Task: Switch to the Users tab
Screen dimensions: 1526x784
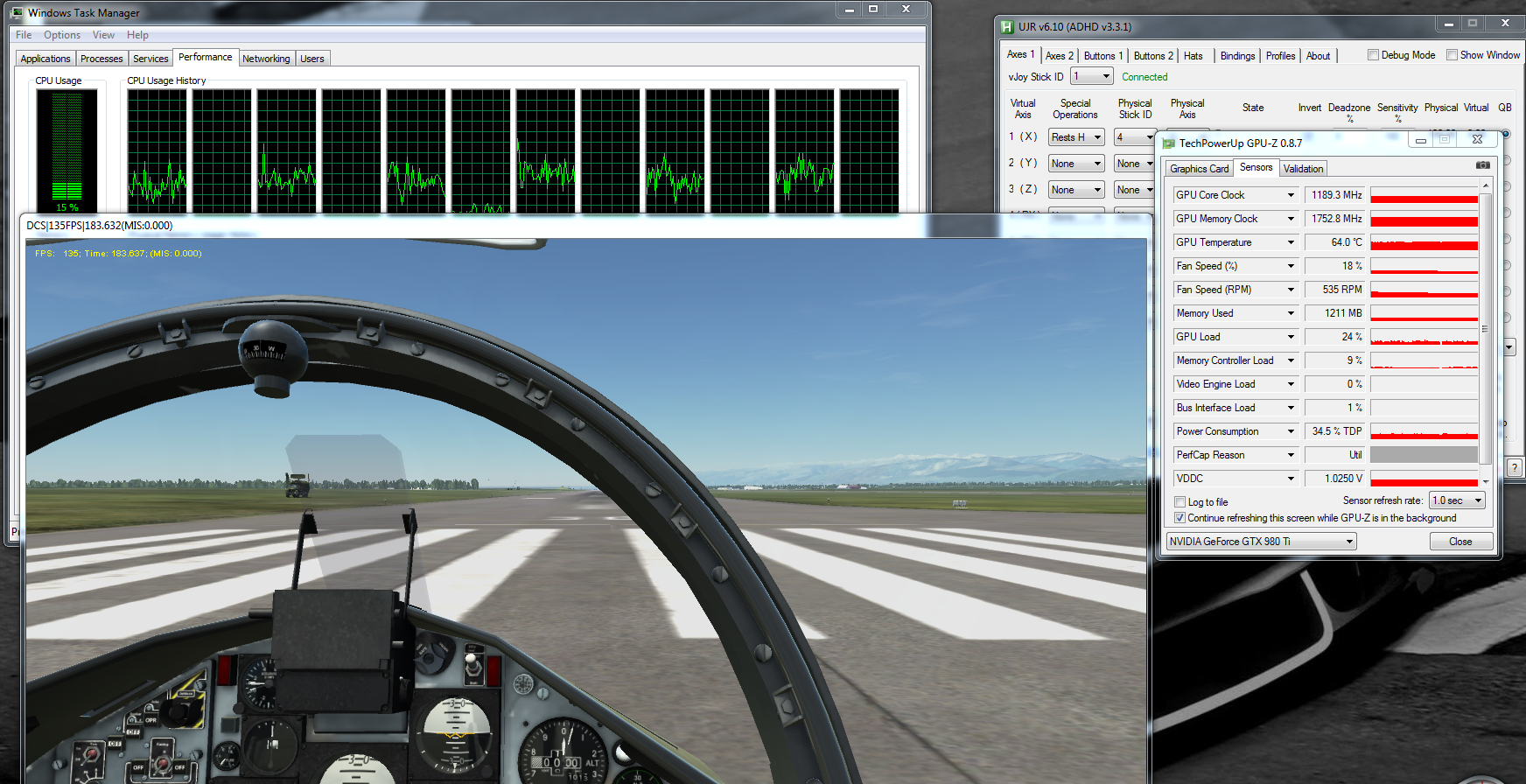Action: coord(312,59)
